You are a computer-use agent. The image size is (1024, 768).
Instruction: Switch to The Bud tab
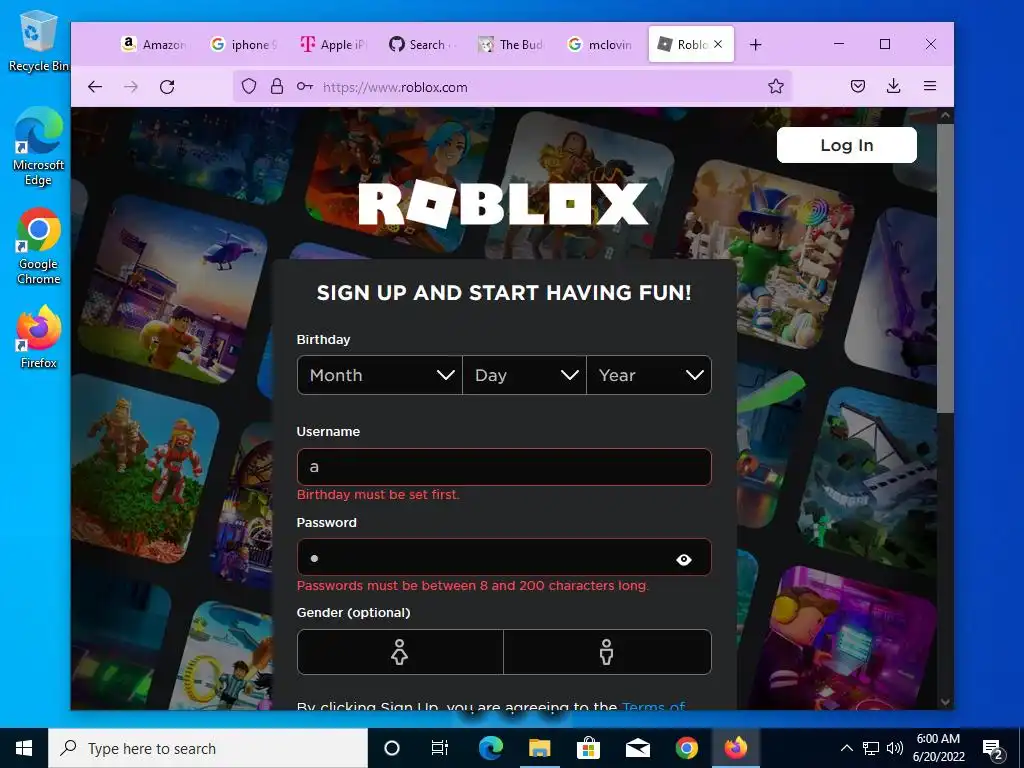512,44
